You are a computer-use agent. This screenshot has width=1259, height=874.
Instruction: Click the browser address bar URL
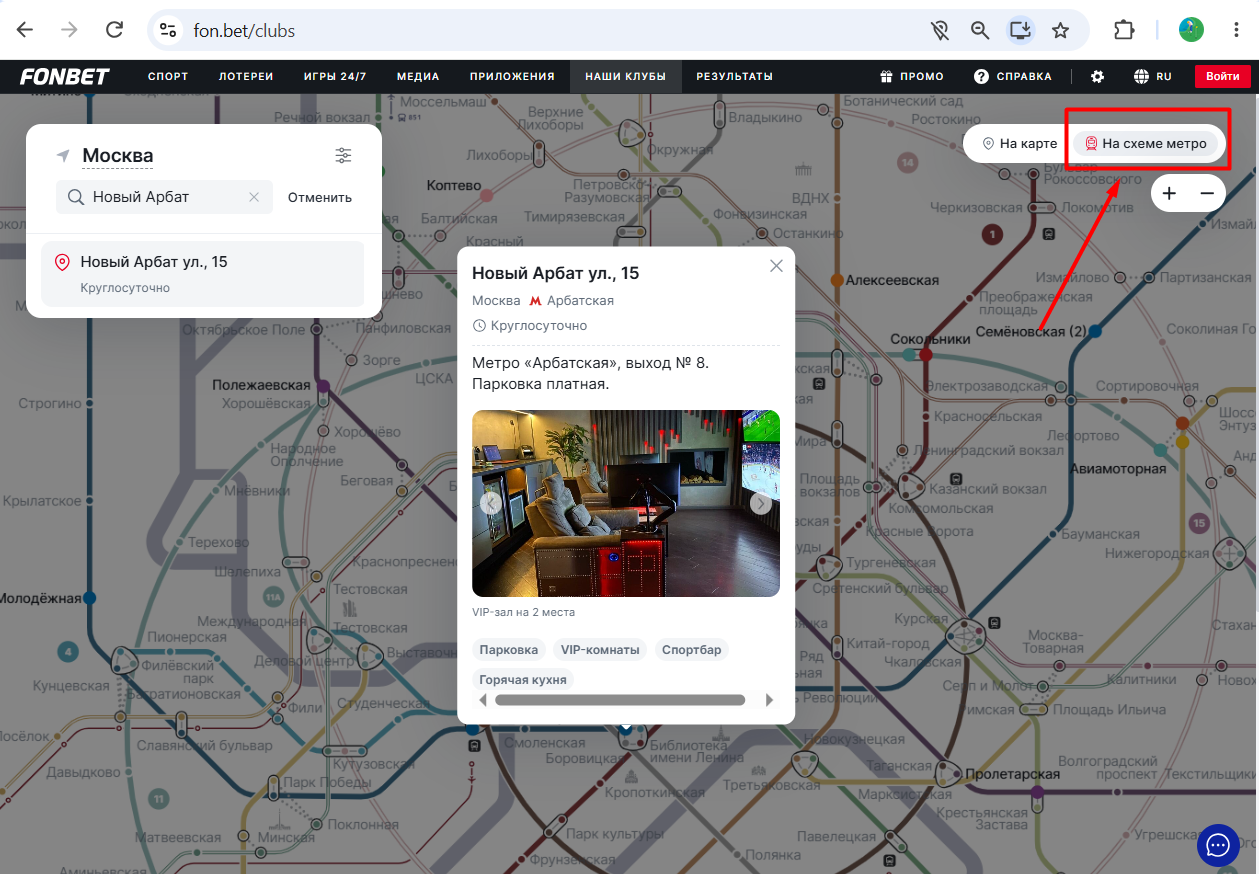[244, 31]
